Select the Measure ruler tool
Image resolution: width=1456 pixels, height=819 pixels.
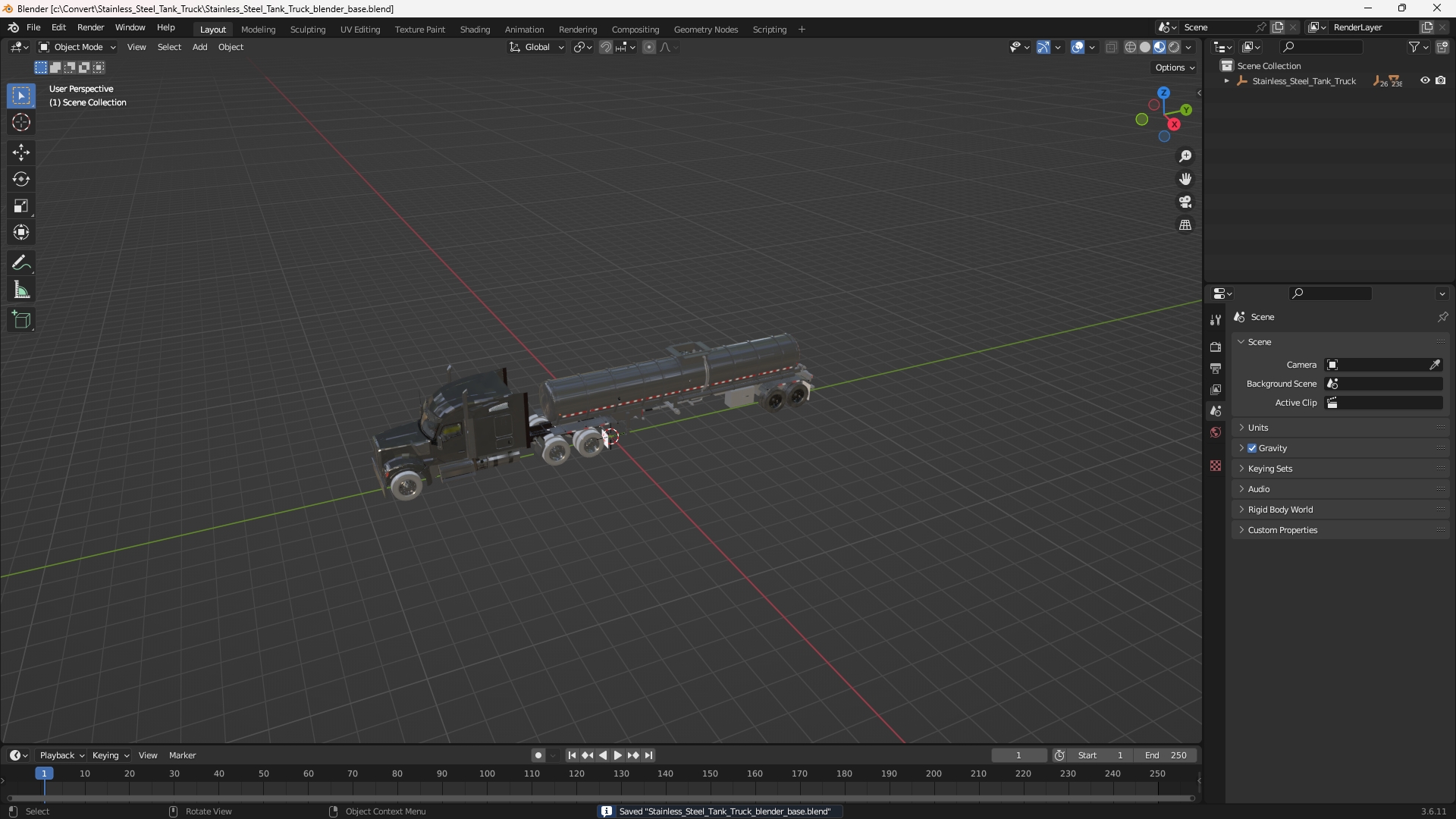pos(21,290)
